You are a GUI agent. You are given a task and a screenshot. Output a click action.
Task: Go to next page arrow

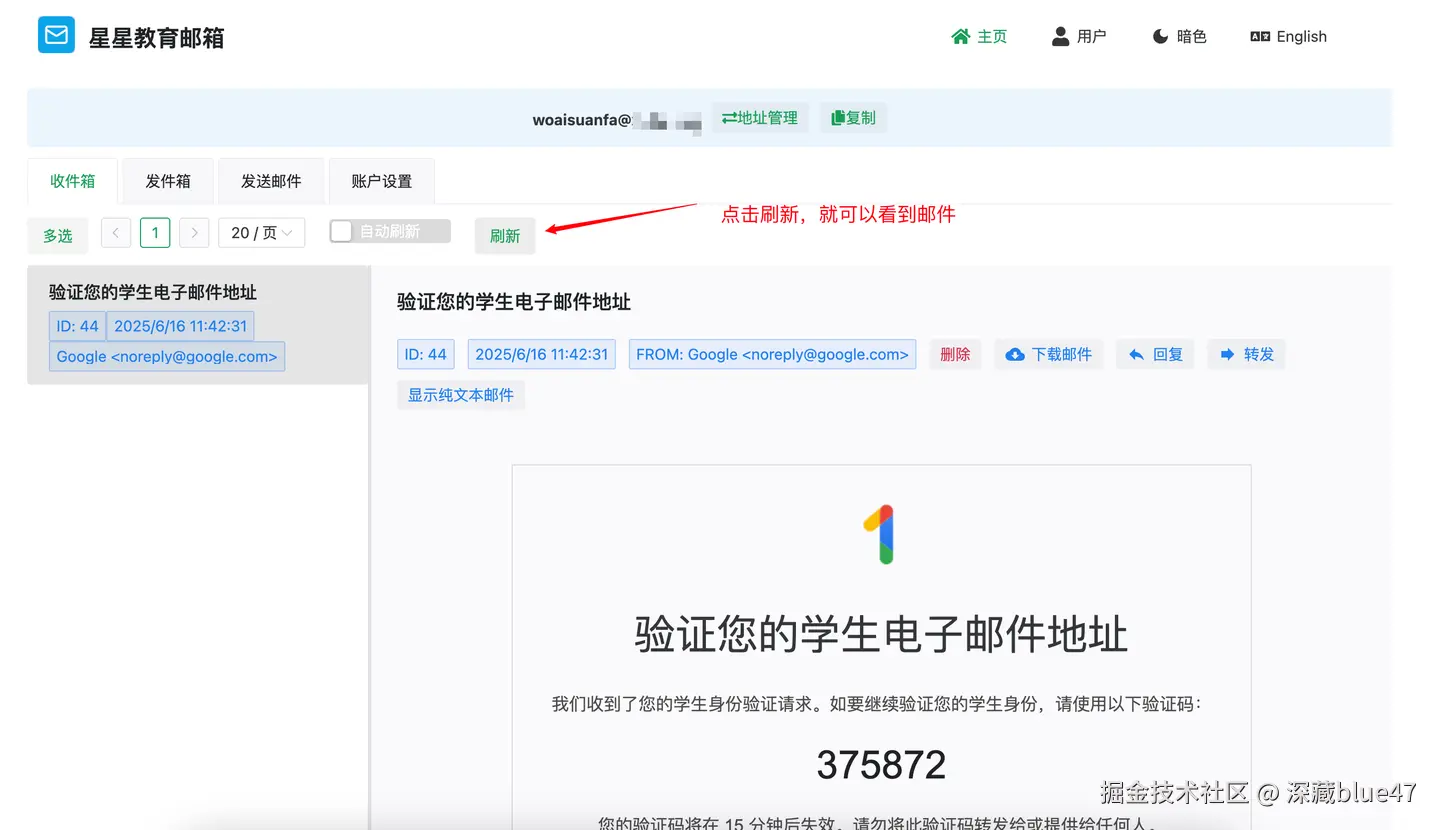click(x=194, y=233)
